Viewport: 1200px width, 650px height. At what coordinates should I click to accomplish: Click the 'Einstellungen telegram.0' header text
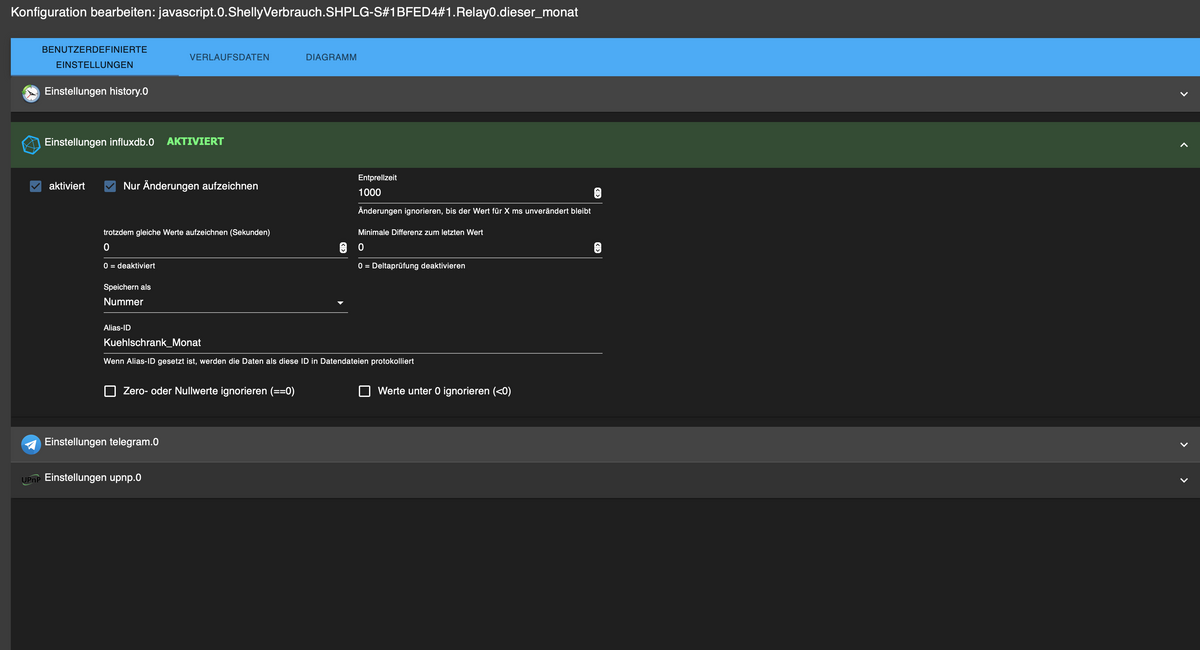[102, 441]
